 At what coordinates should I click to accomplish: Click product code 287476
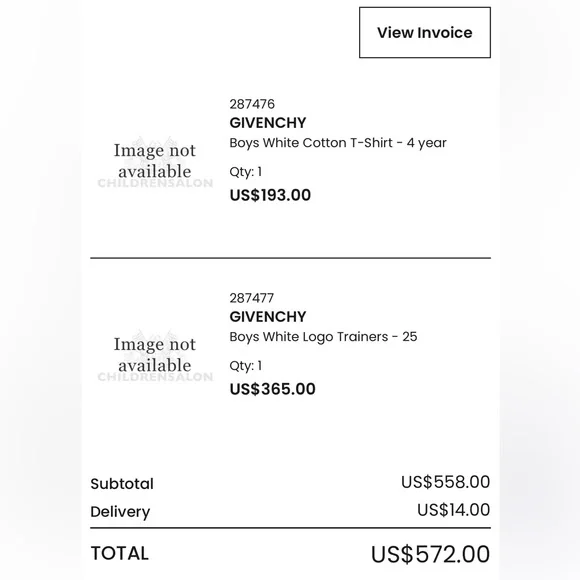click(x=252, y=104)
